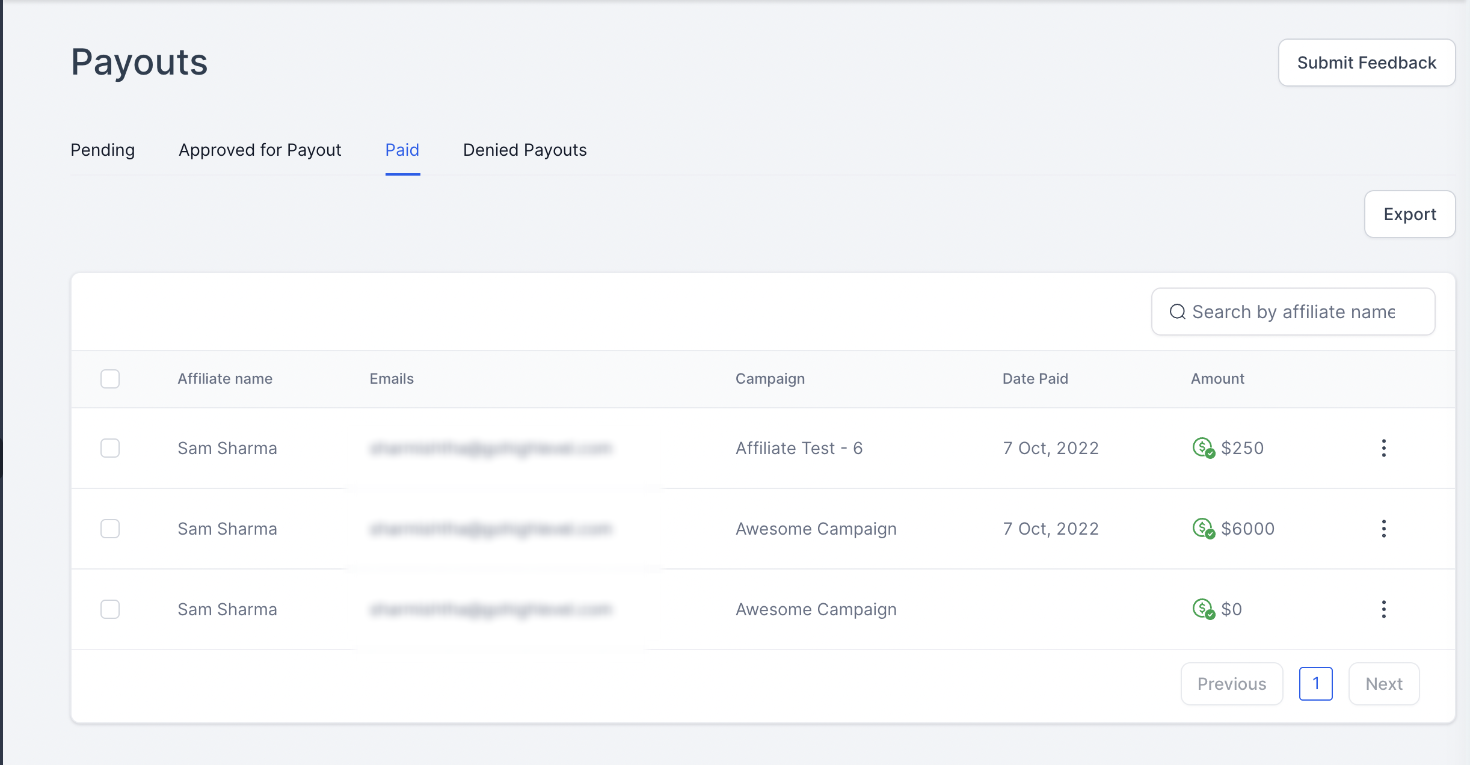Click the Affiliate Test - 6 campaign cell
Viewport: 1470px width, 765px height.
(799, 448)
